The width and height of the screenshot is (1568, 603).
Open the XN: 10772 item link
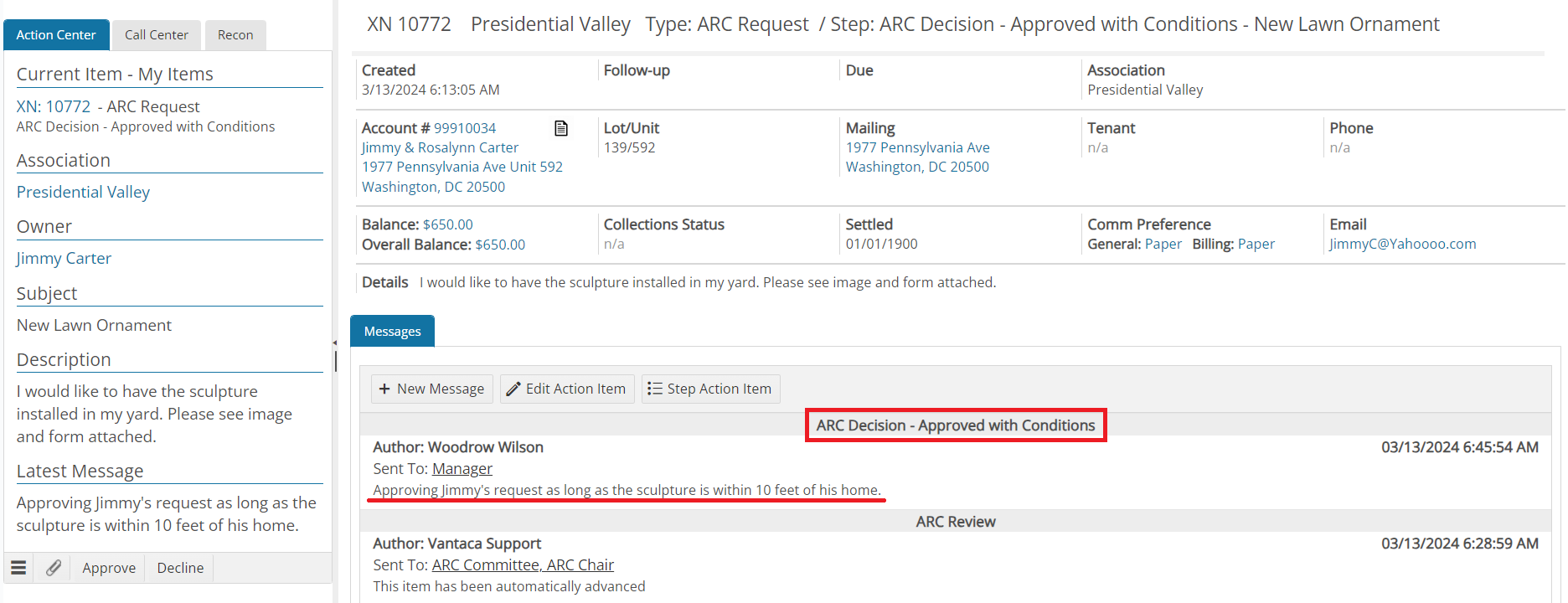point(54,106)
